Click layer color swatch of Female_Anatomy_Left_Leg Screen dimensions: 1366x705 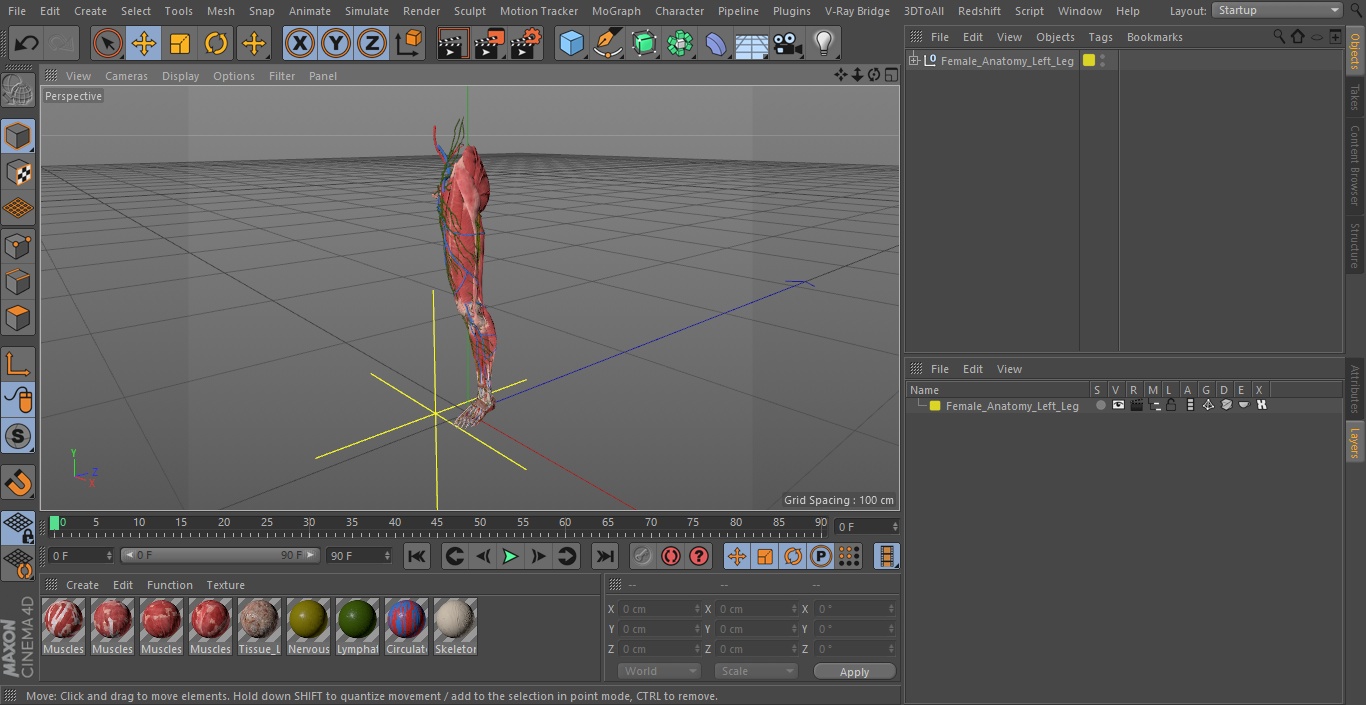pyautogui.click(x=935, y=406)
